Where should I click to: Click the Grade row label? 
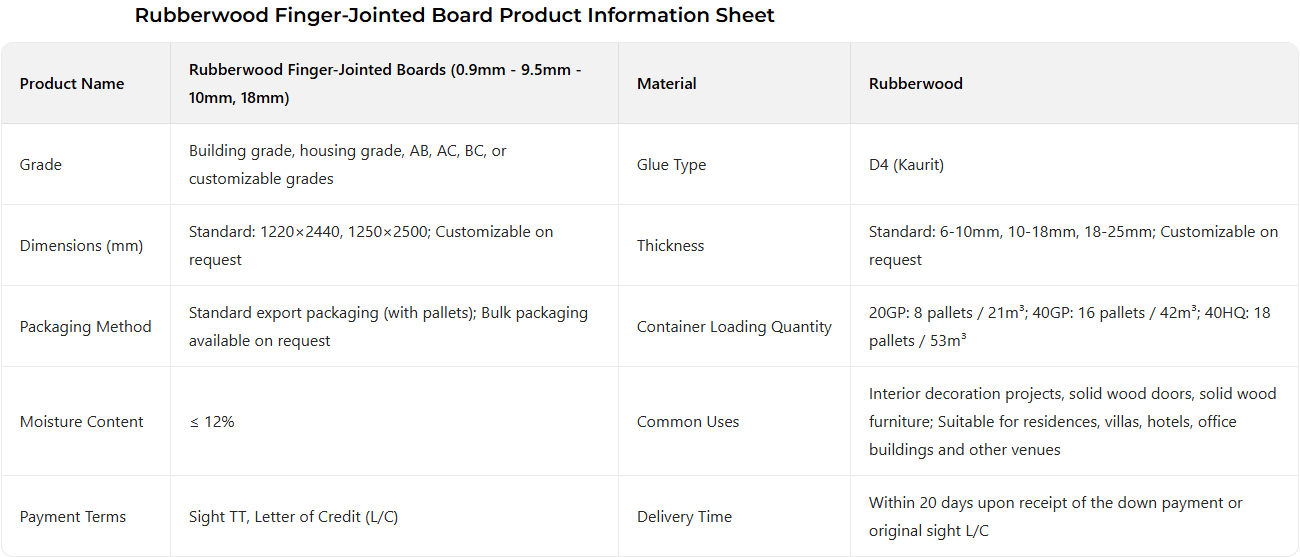pyautogui.click(x=41, y=165)
